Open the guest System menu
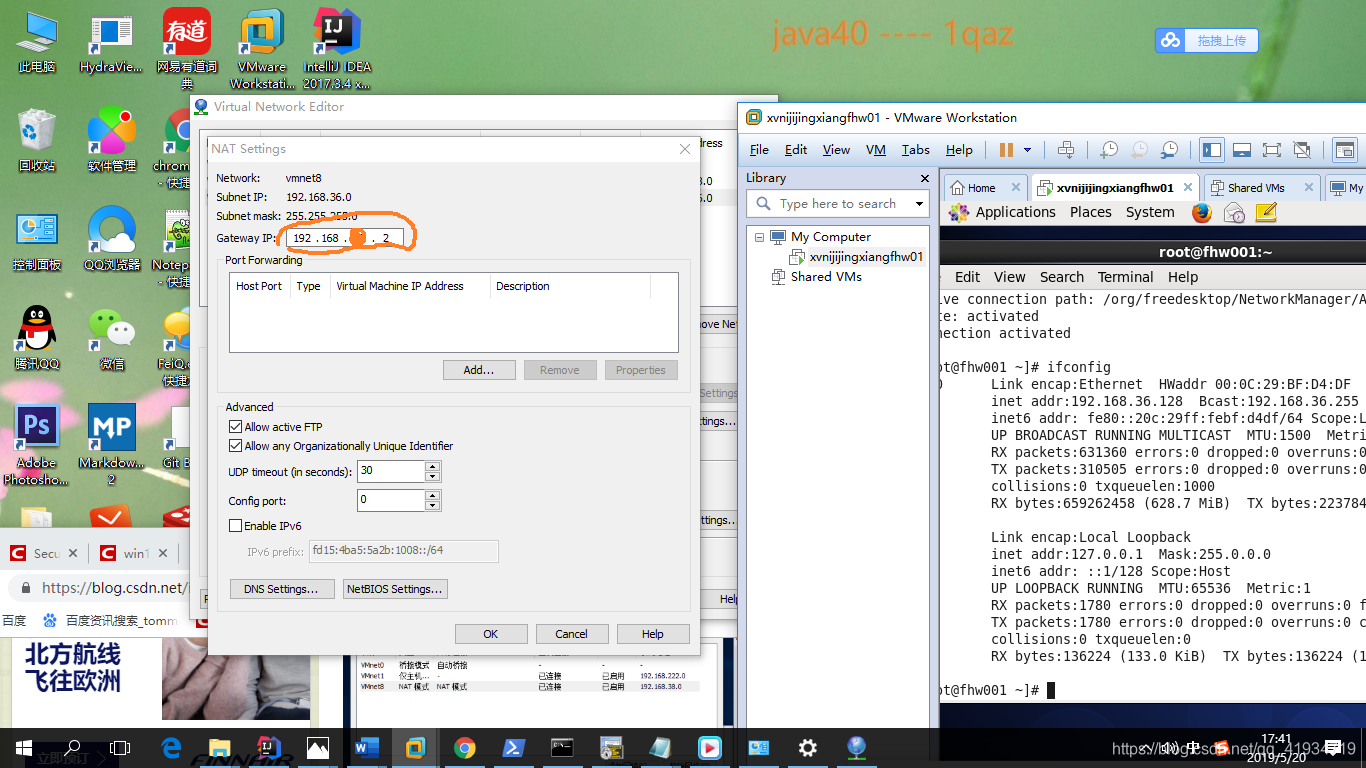 (x=1150, y=212)
